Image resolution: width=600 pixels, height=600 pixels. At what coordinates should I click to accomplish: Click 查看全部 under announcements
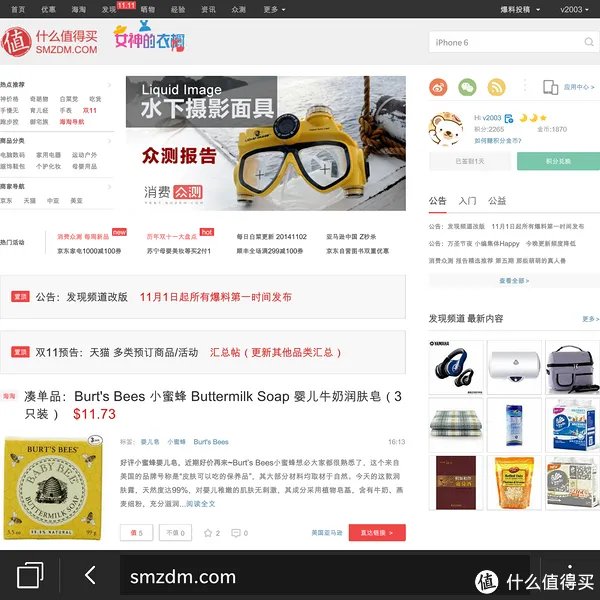(x=514, y=280)
